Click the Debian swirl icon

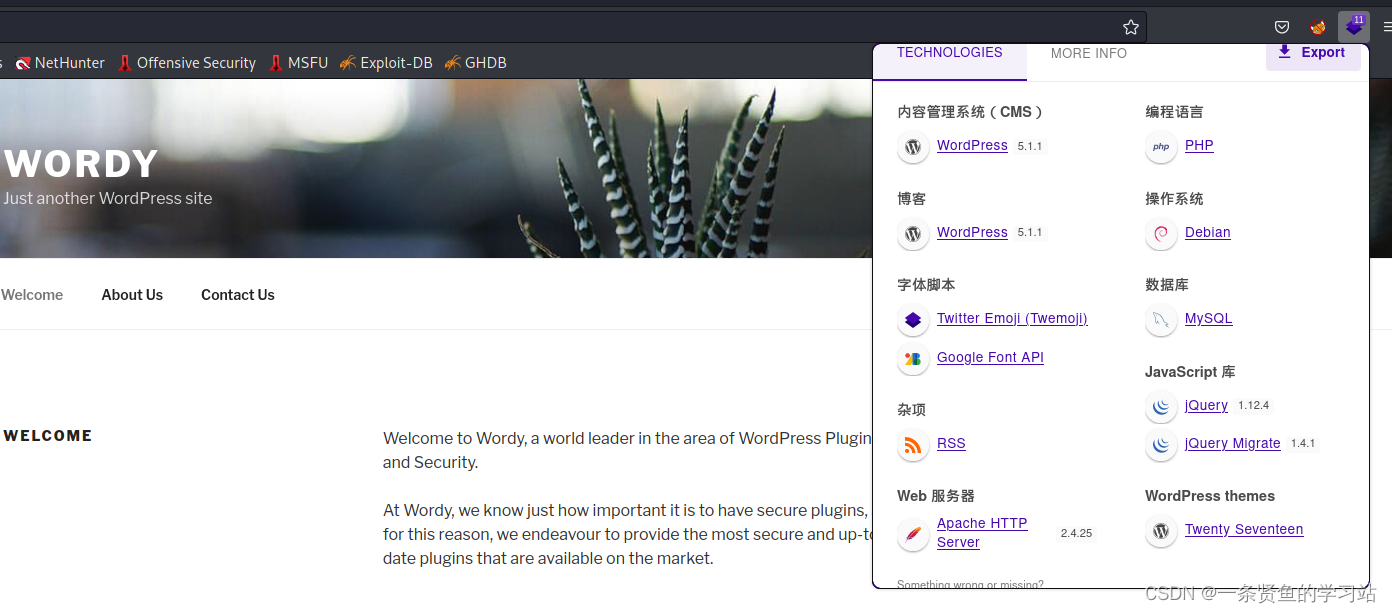point(1160,234)
